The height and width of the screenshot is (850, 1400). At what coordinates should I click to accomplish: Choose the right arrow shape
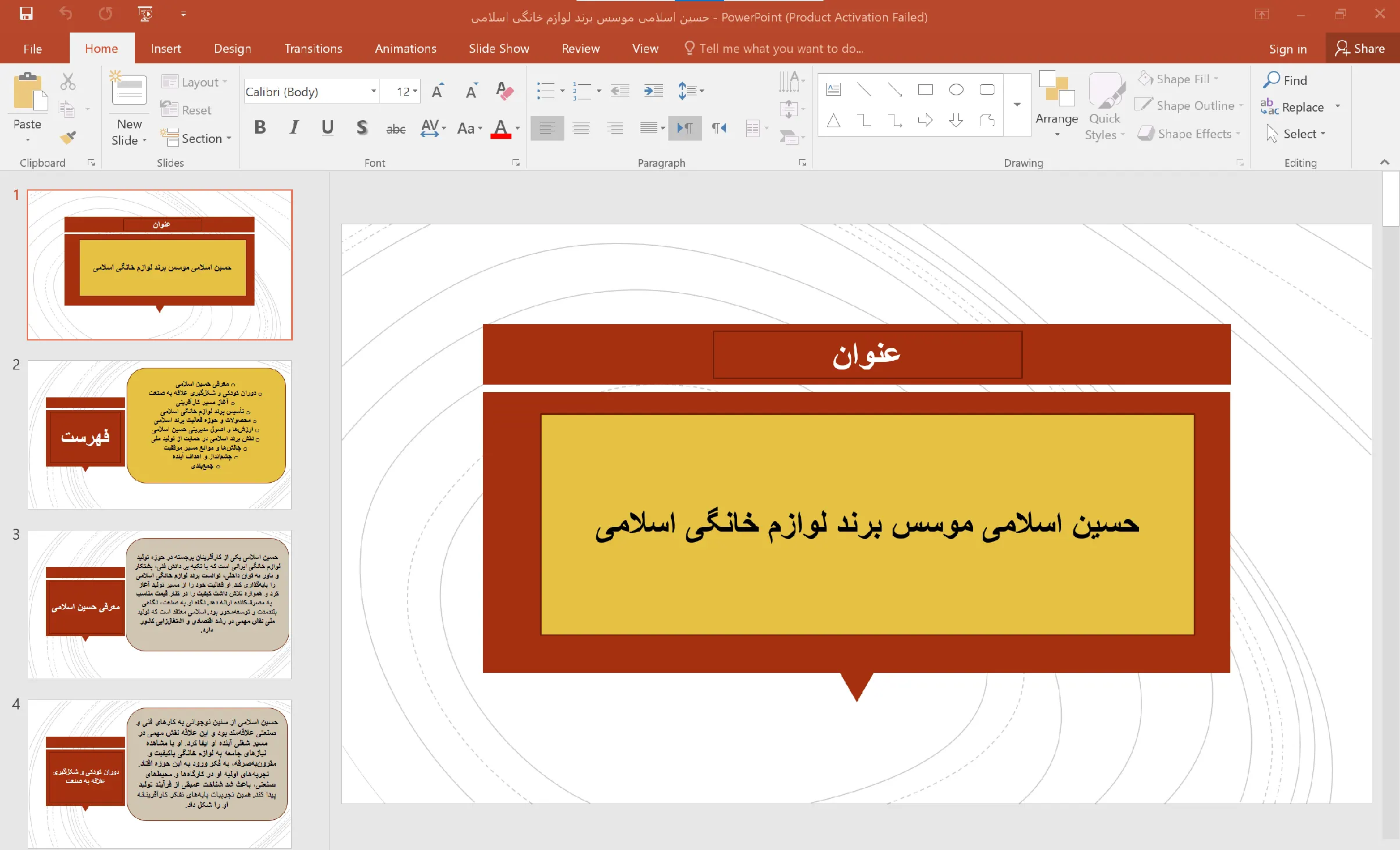pos(925,120)
